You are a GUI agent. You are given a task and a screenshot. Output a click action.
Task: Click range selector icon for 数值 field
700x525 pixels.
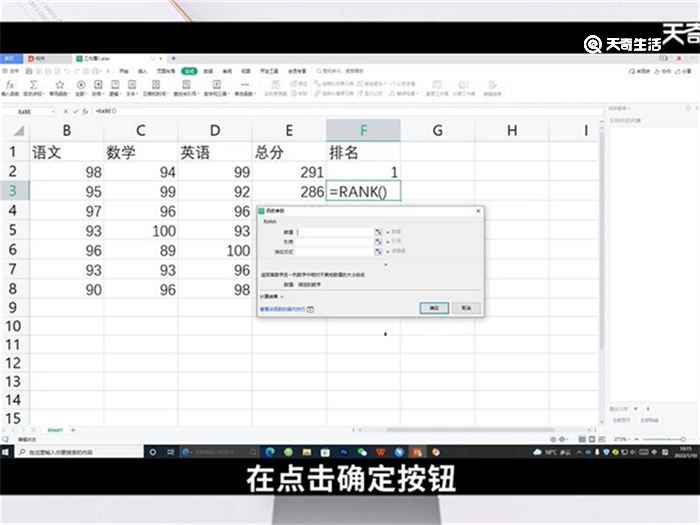[x=378, y=232]
